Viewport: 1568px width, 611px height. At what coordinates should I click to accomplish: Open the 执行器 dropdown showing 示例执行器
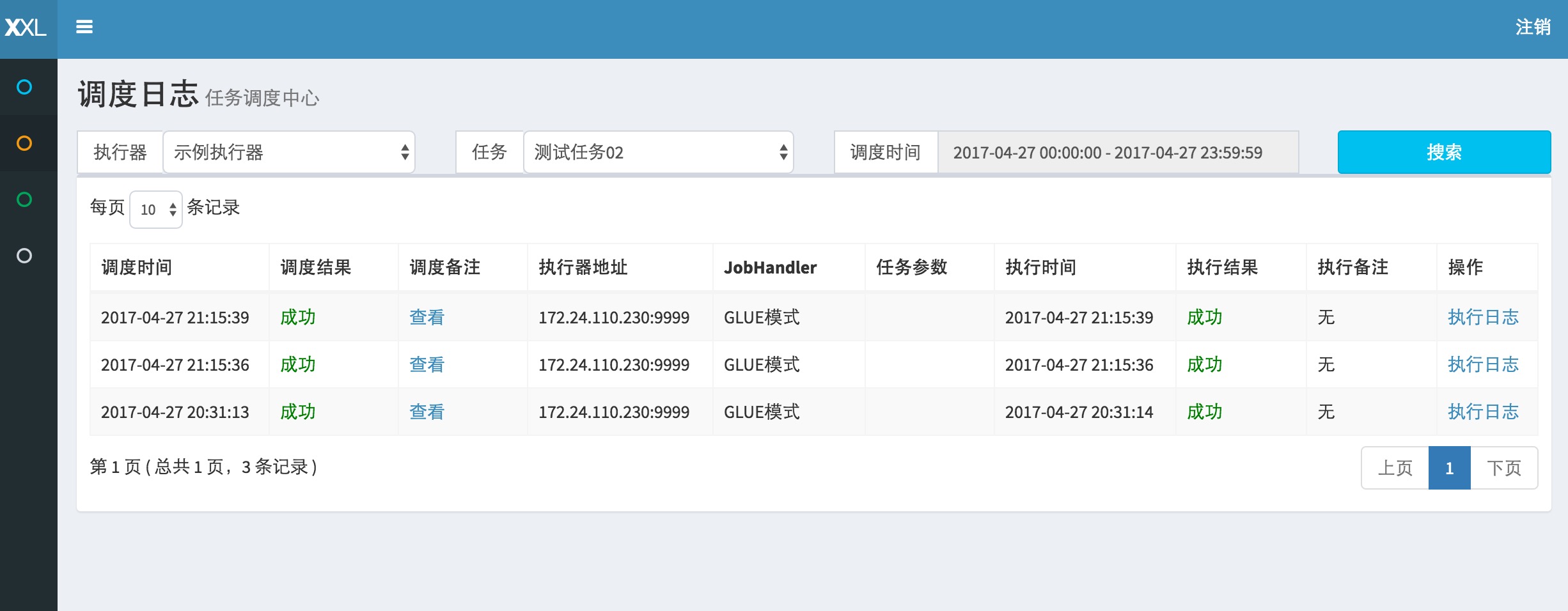pyautogui.click(x=289, y=152)
